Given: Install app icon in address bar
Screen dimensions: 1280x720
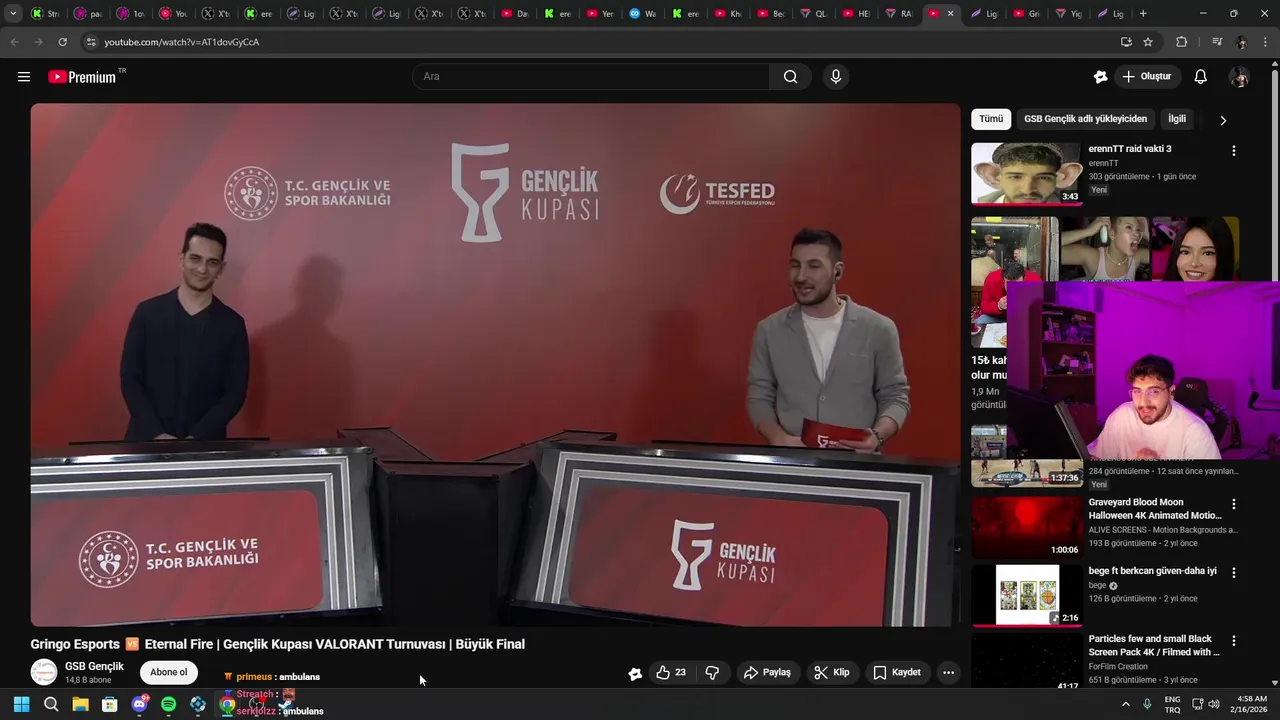Looking at the screenshot, I should coord(1126,42).
